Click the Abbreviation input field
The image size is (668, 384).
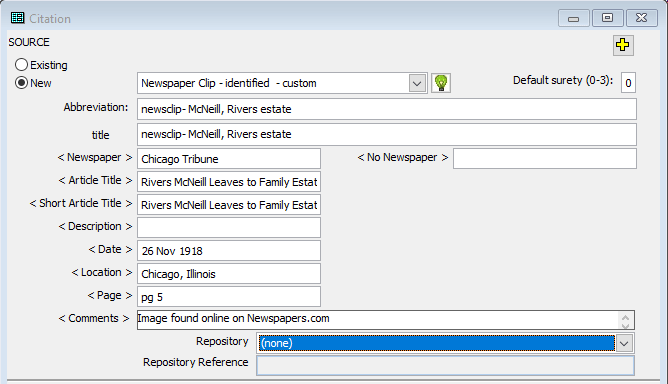387,109
